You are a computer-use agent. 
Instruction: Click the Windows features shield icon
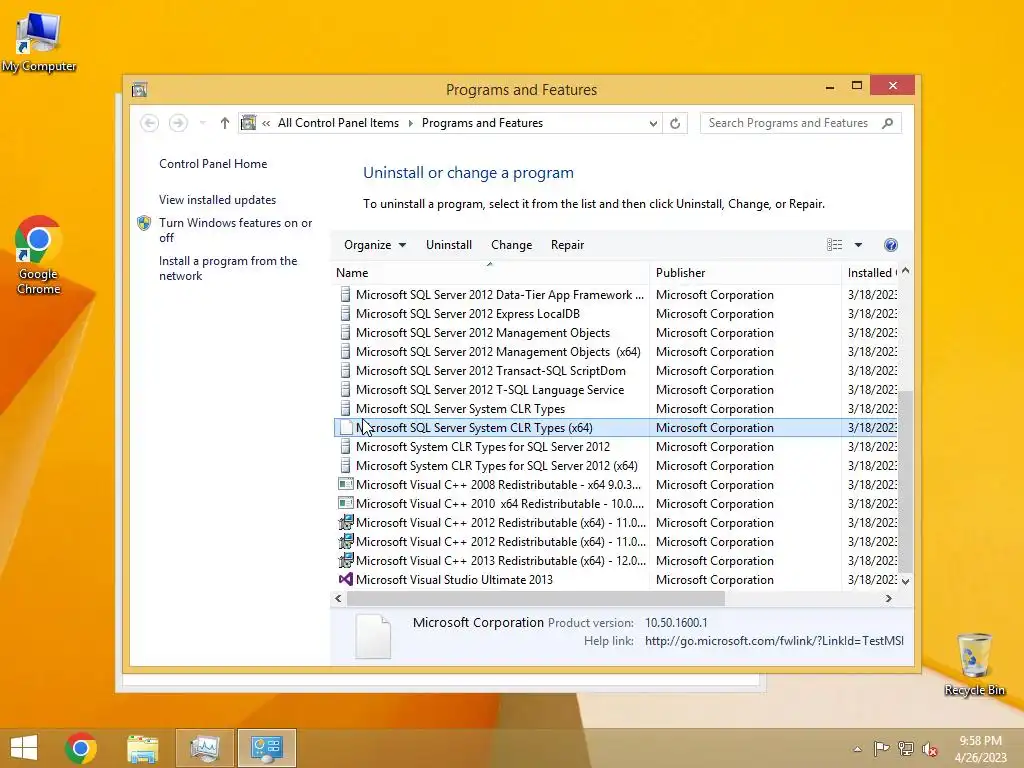[144, 223]
